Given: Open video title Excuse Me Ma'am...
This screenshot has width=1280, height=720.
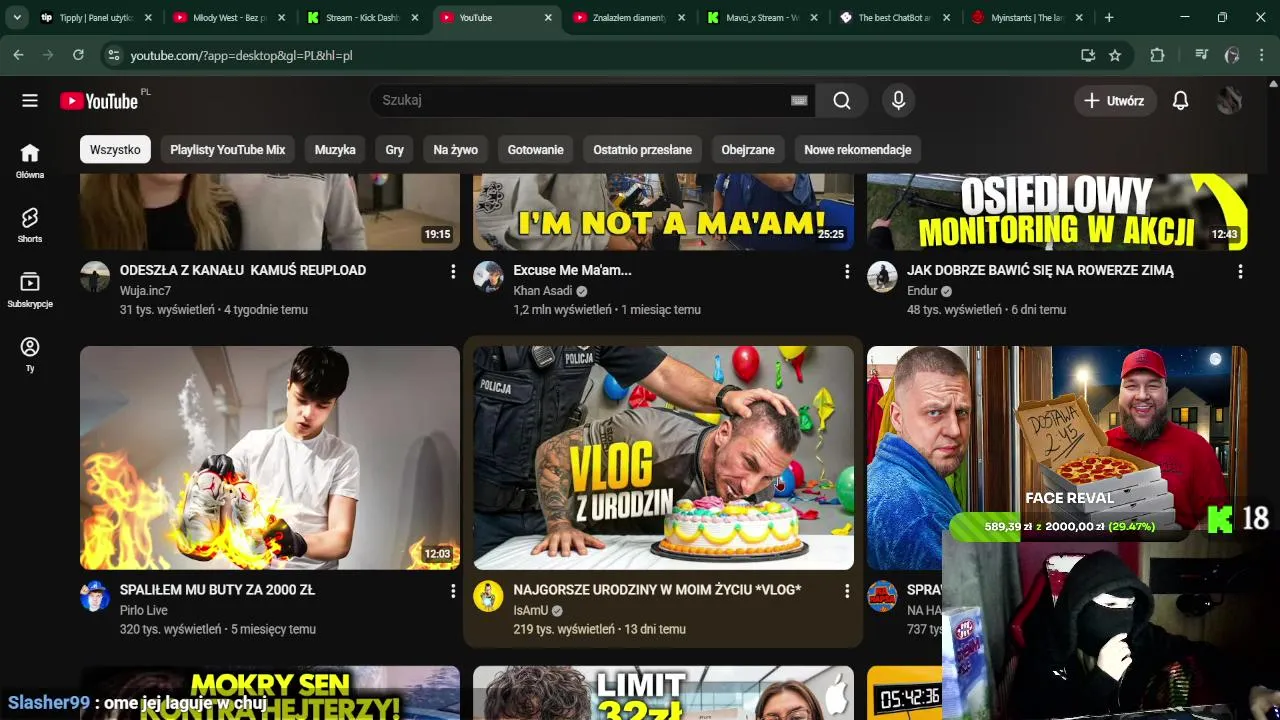Looking at the screenshot, I should (x=572, y=270).
